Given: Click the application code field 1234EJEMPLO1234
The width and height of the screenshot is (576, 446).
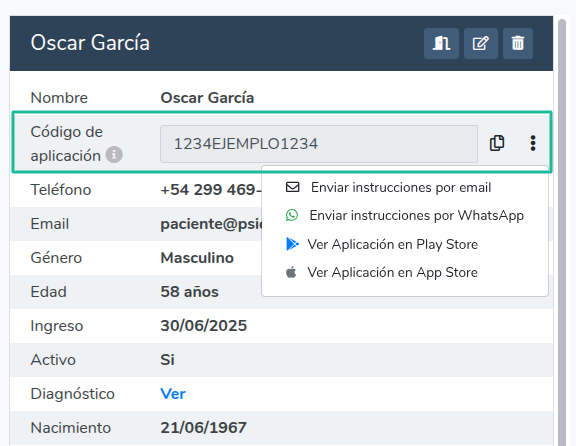Looking at the screenshot, I should tap(319, 144).
